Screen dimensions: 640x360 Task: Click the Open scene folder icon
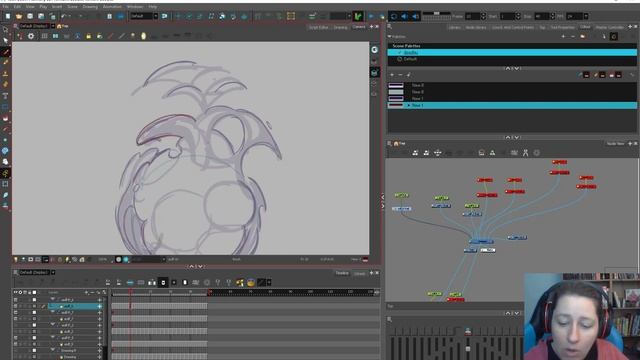point(19,16)
